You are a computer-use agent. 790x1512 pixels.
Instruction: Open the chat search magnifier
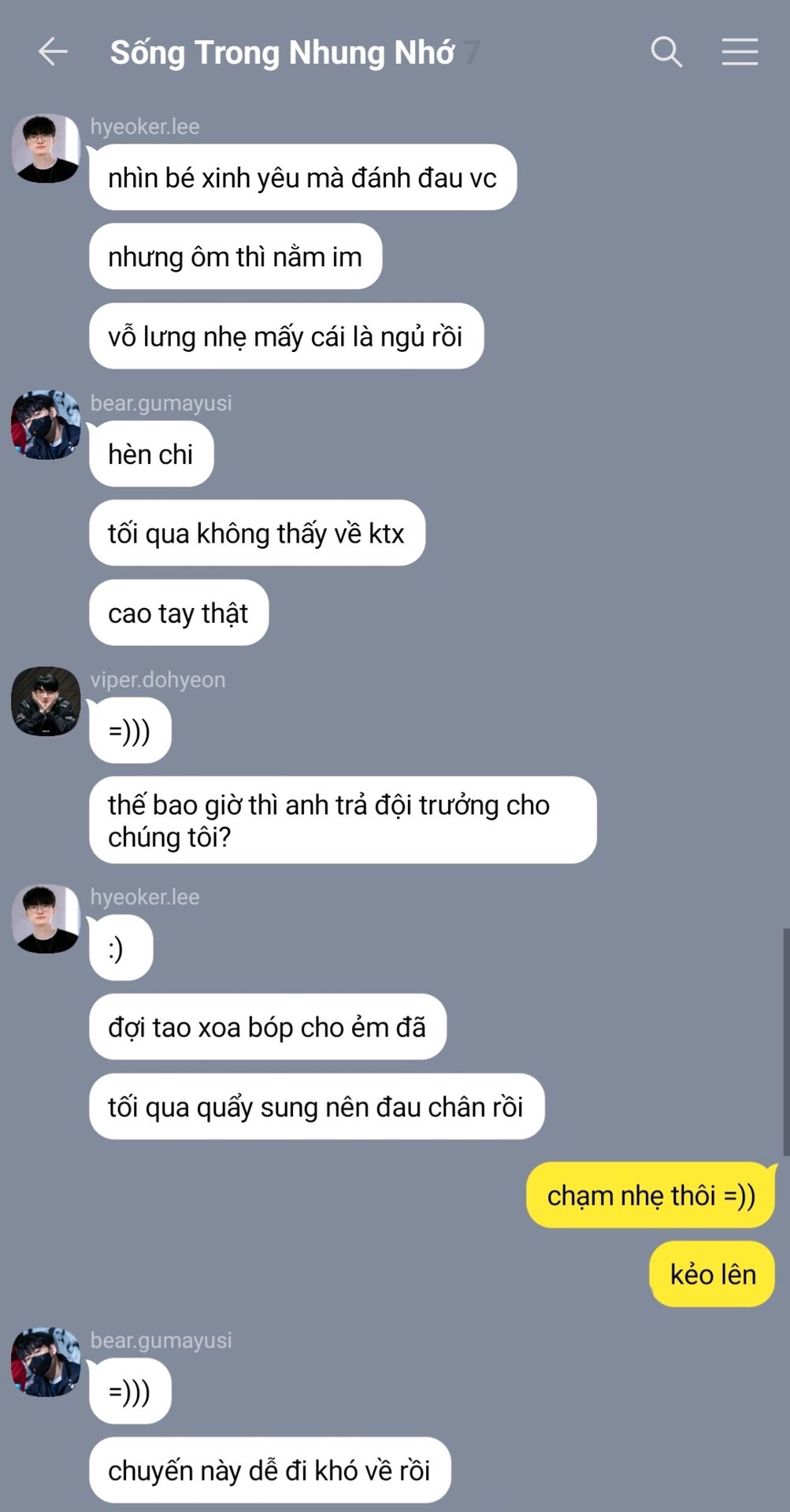[x=666, y=52]
